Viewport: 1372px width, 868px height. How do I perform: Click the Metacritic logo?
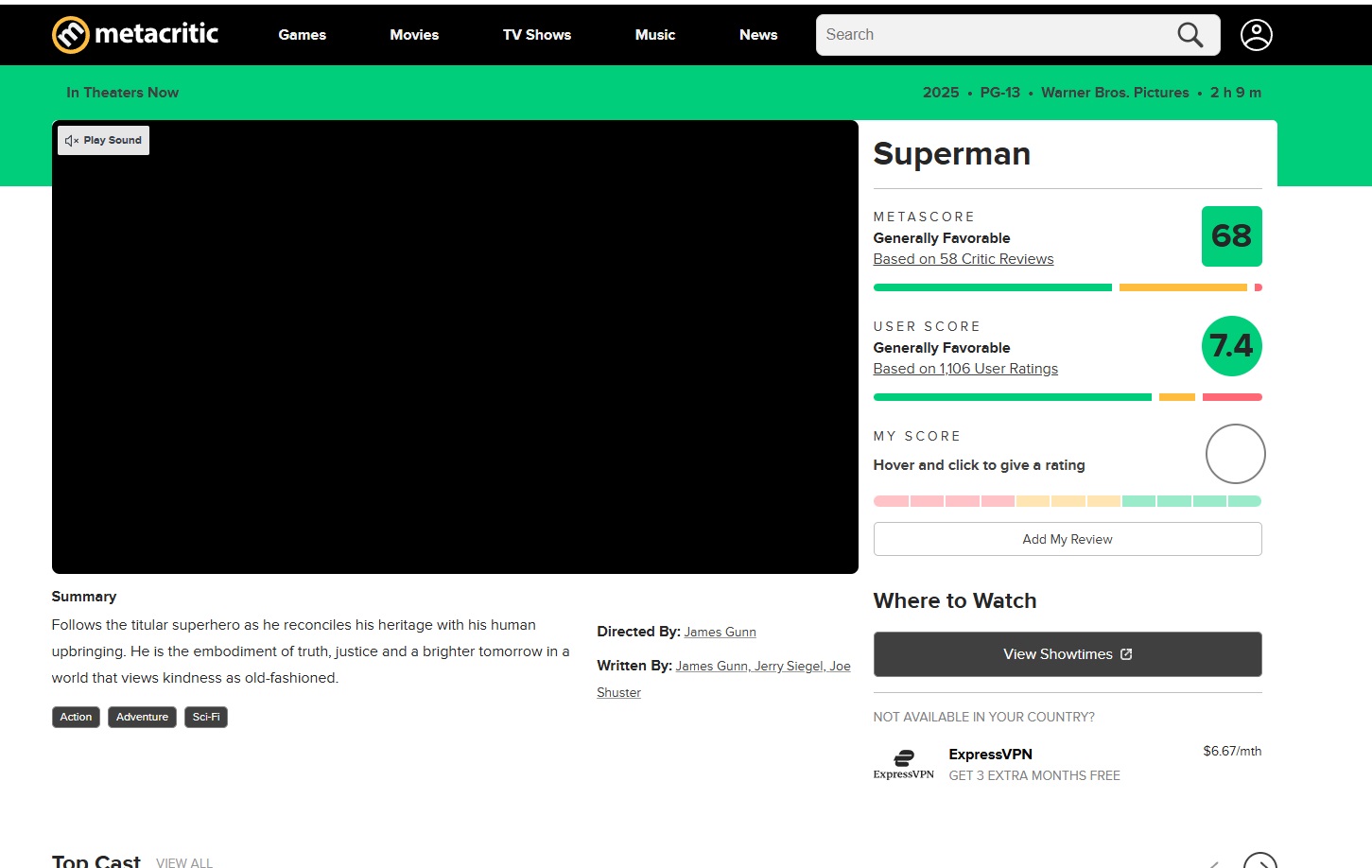pos(135,35)
